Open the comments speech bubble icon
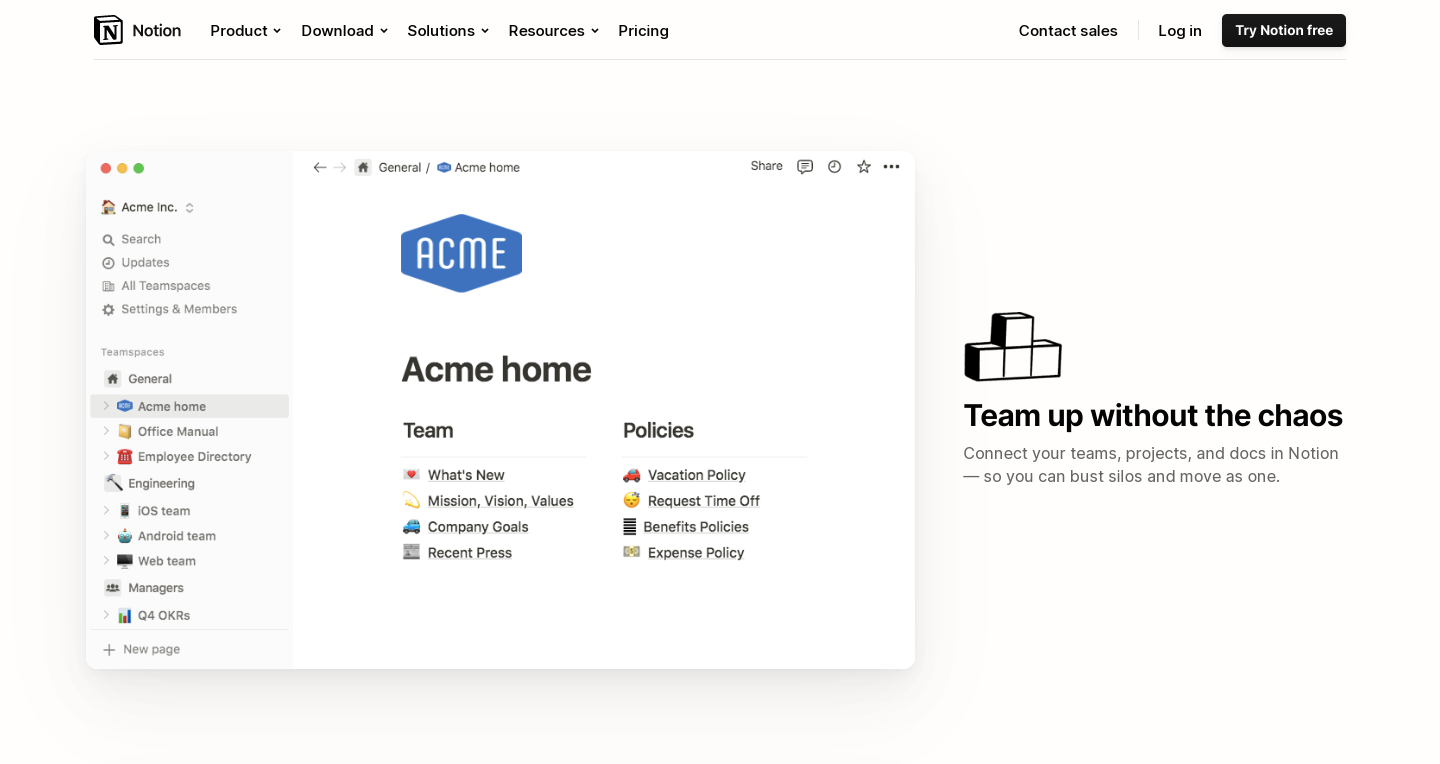The height and width of the screenshot is (764, 1440). point(805,167)
